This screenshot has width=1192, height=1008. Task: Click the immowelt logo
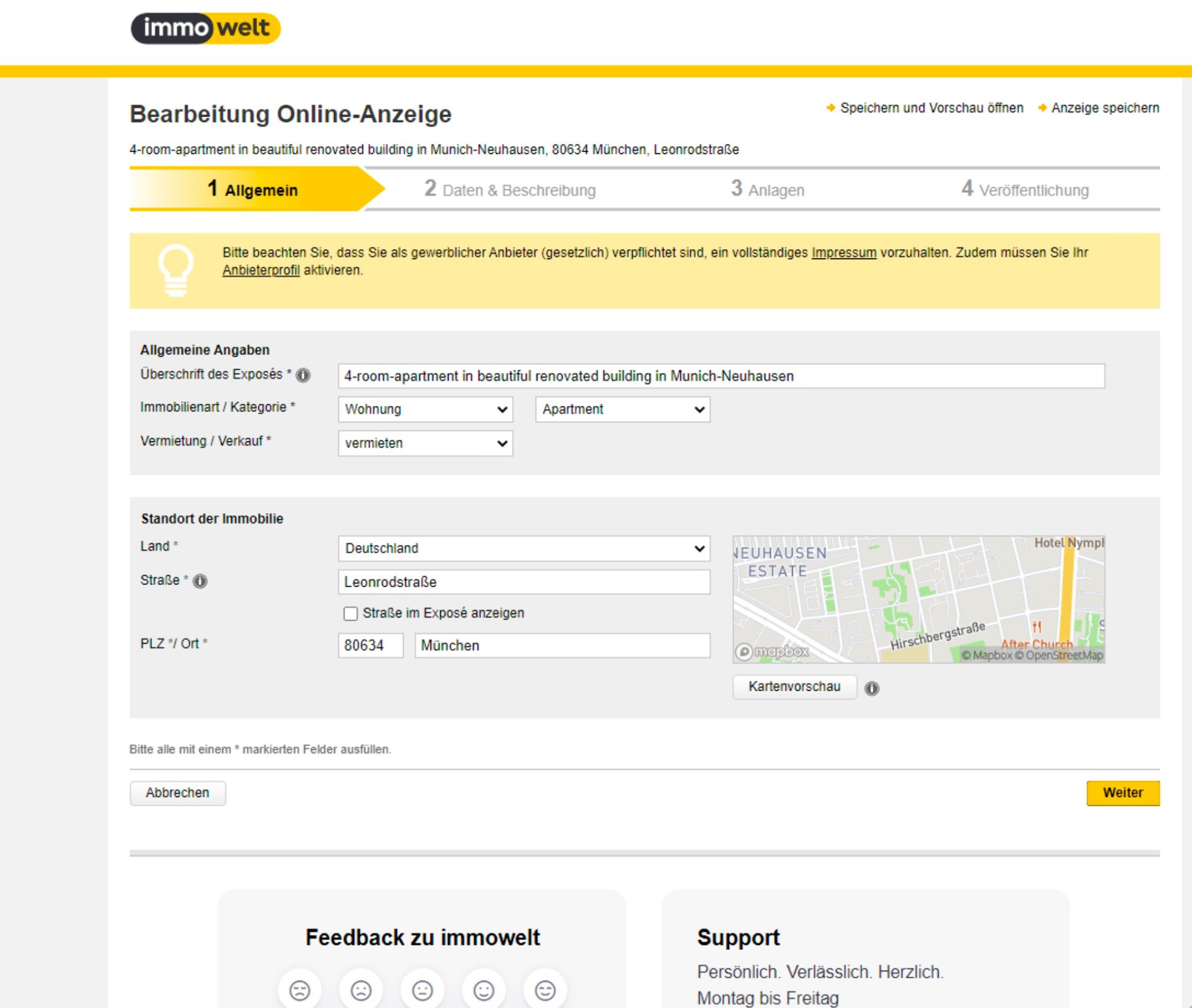coord(205,28)
